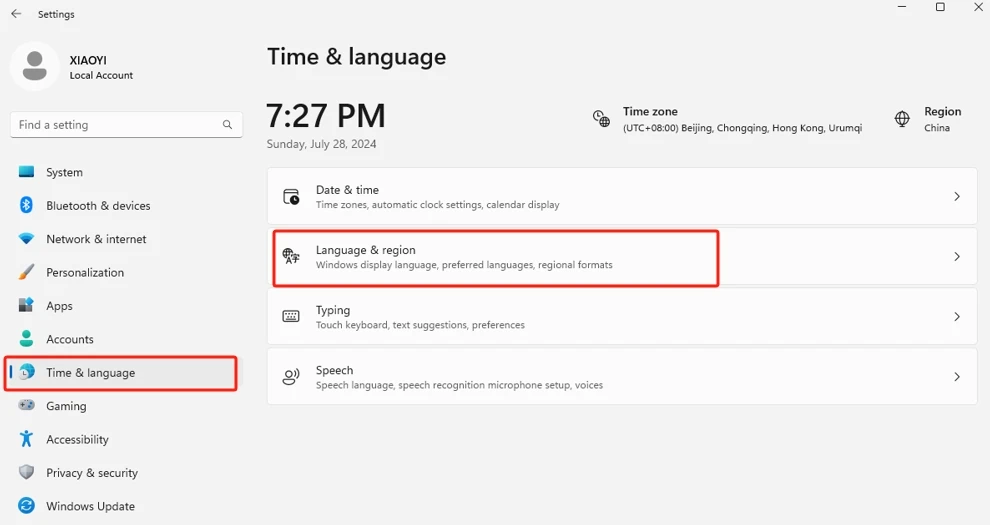Viewport: 990px width, 525px height.
Task: Click the Typing keyboard icon
Action: point(291,316)
